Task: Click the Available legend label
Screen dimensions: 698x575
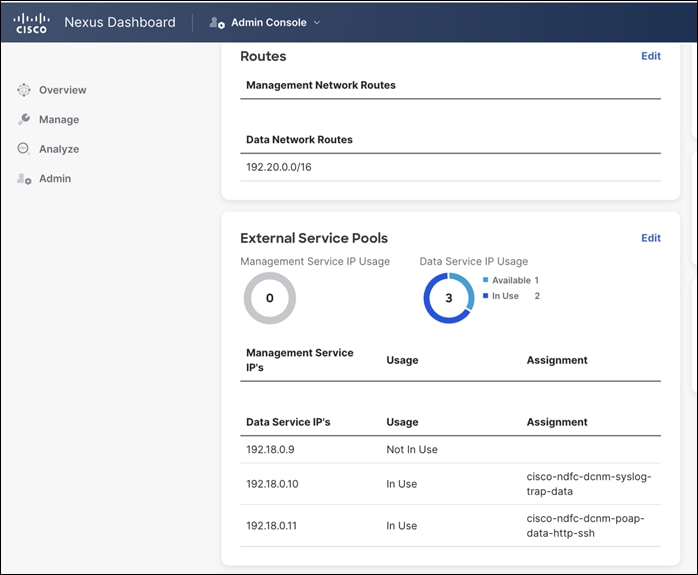Action: pos(511,280)
